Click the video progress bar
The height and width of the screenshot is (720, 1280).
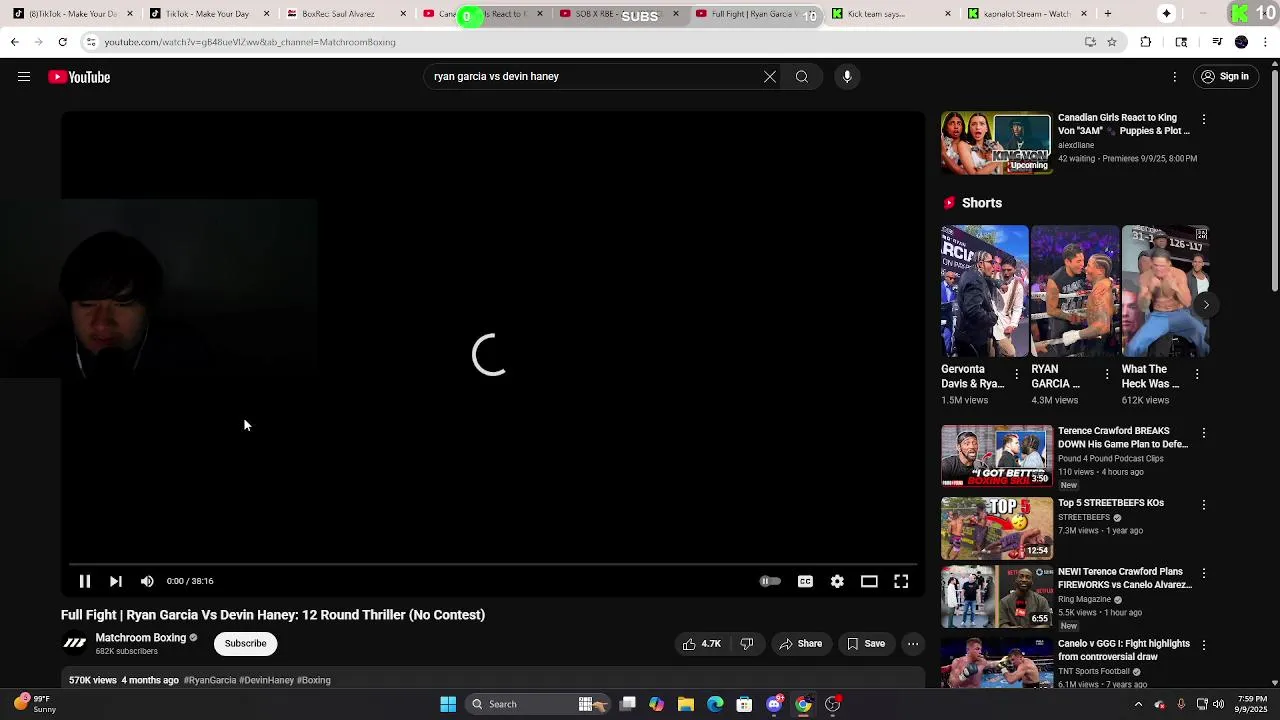(493, 564)
